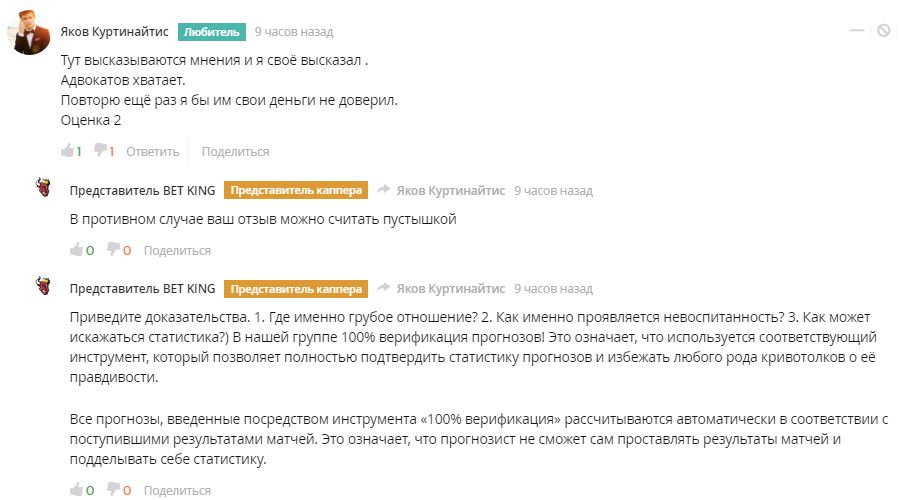Click 'Поделиться' under Яков's comment
The width and height of the screenshot is (900, 500).
point(235,152)
